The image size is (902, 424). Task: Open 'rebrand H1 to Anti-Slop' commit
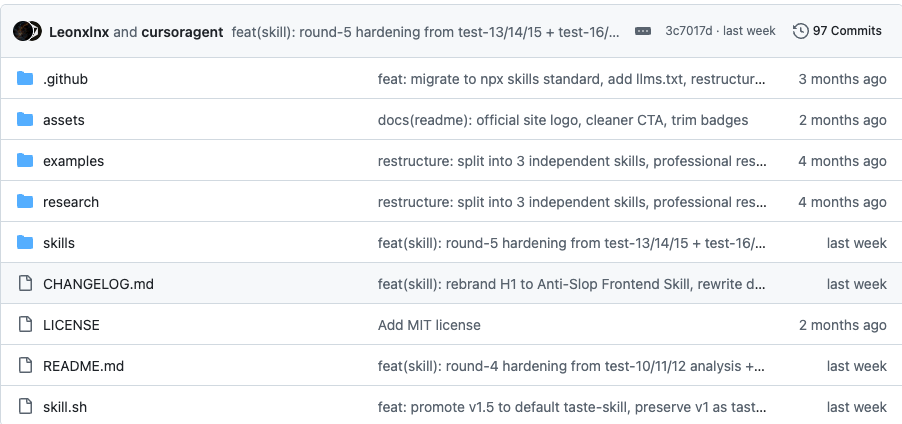pyautogui.click(x=571, y=284)
